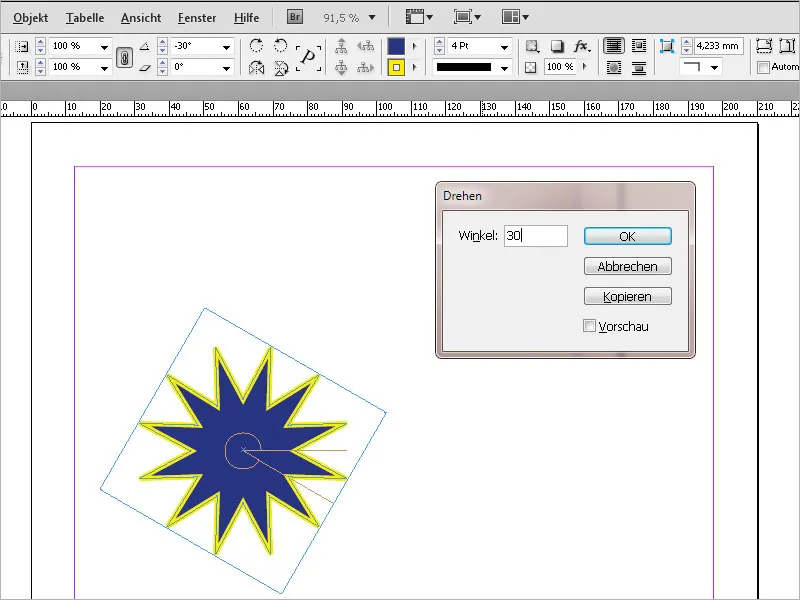Click the drop shadow effect icon
This screenshot has height=600, width=800.
[556, 45]
